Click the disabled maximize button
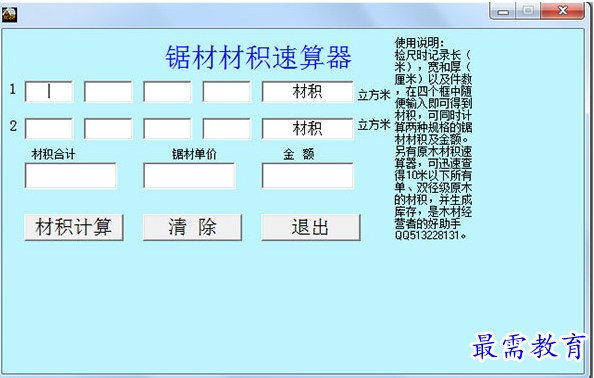Viewport: 594px width, 378px height. (x=528, y=11)
